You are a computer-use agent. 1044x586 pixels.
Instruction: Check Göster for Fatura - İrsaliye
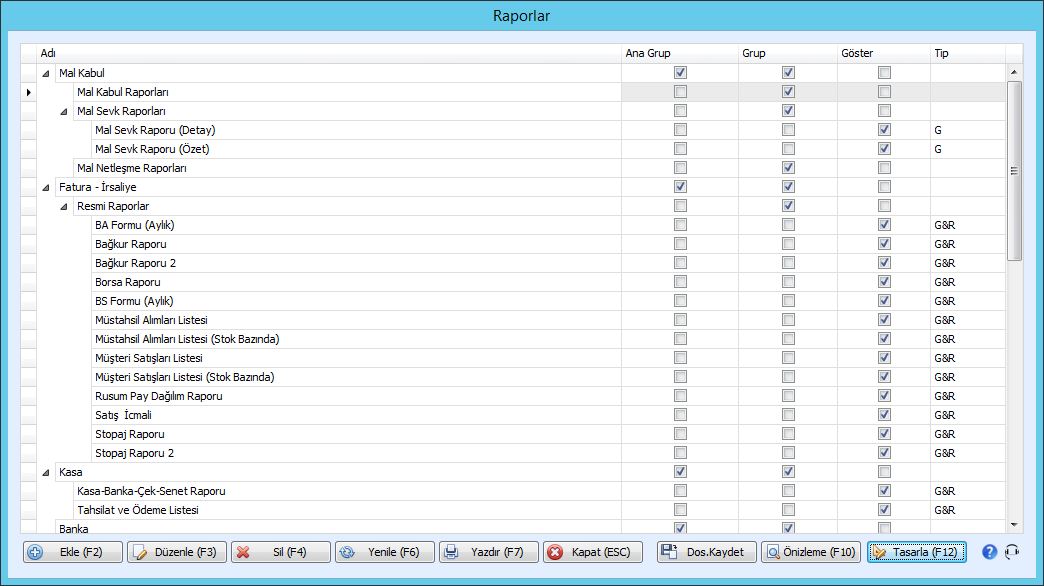(x=884, y=186)
